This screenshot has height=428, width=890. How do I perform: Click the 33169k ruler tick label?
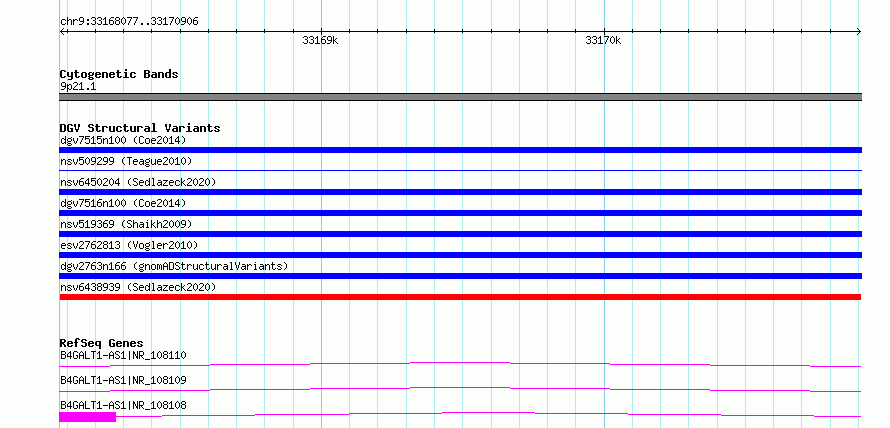[x=321, y=40]
